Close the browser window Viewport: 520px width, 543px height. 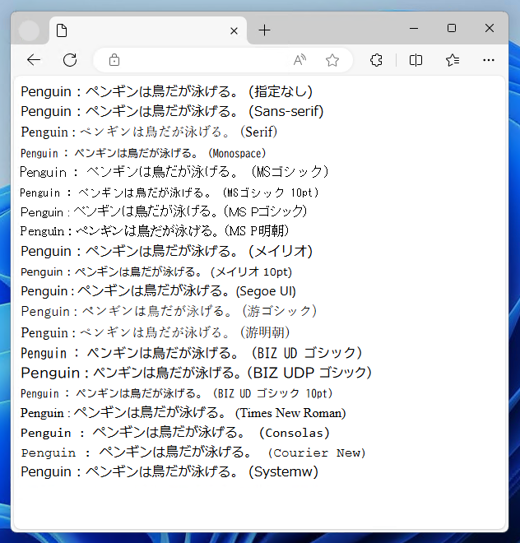(x=489, y=28)
